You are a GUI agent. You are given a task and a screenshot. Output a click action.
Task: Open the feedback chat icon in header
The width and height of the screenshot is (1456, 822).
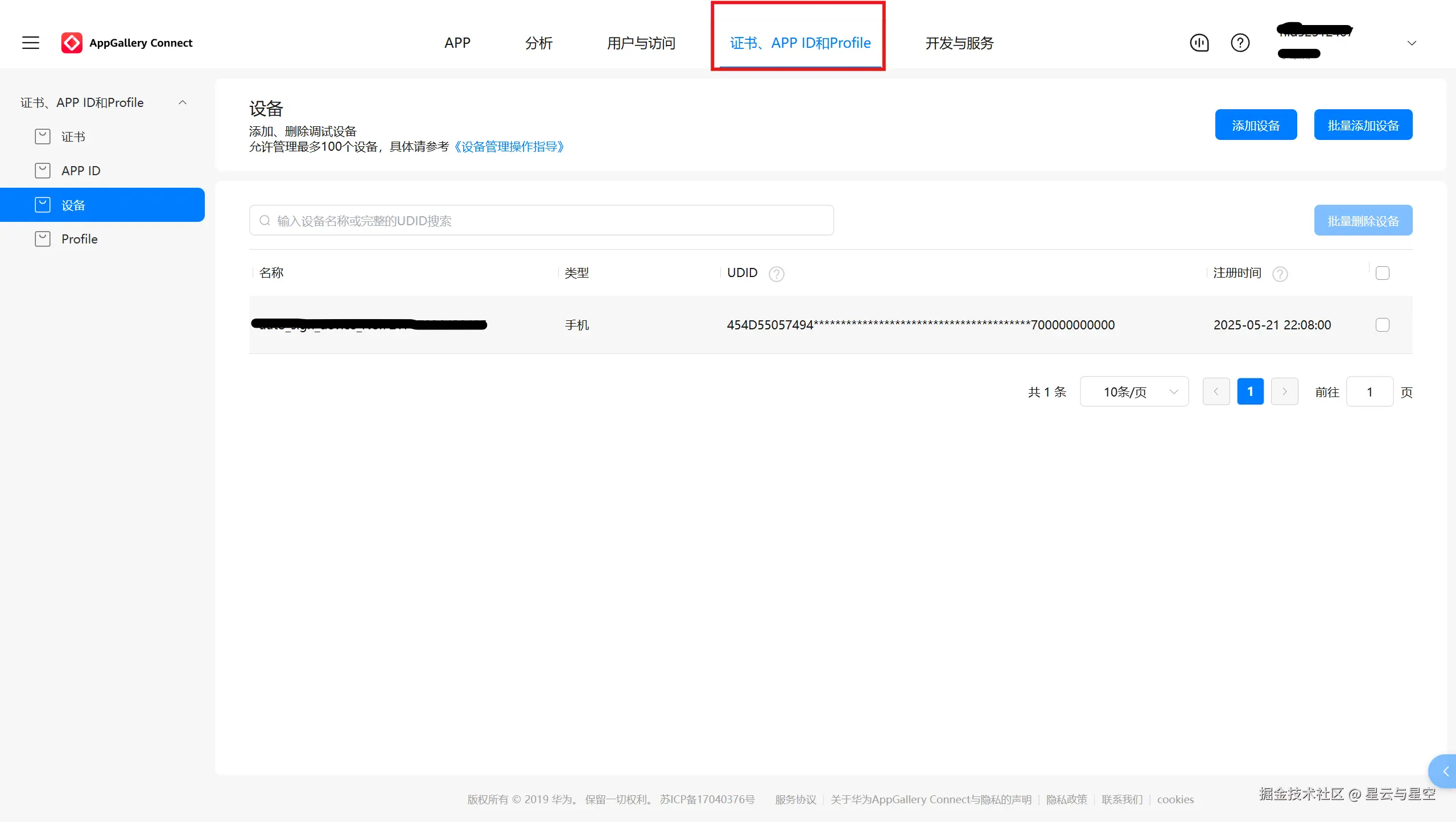pyautogui.click(x=1199, y=43)
